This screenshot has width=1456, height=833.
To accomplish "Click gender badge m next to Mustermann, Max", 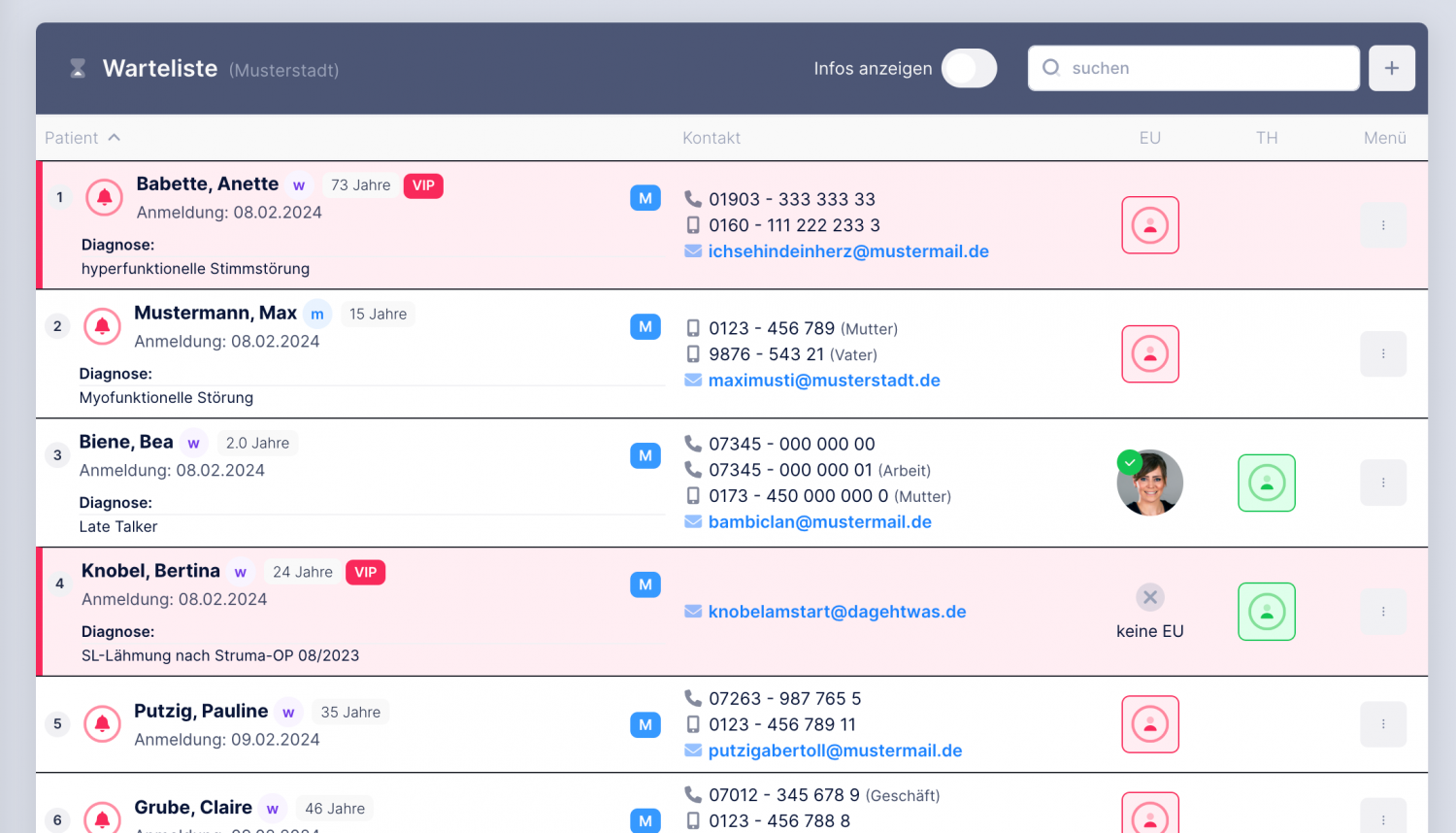I will click(x=317, y=315).
